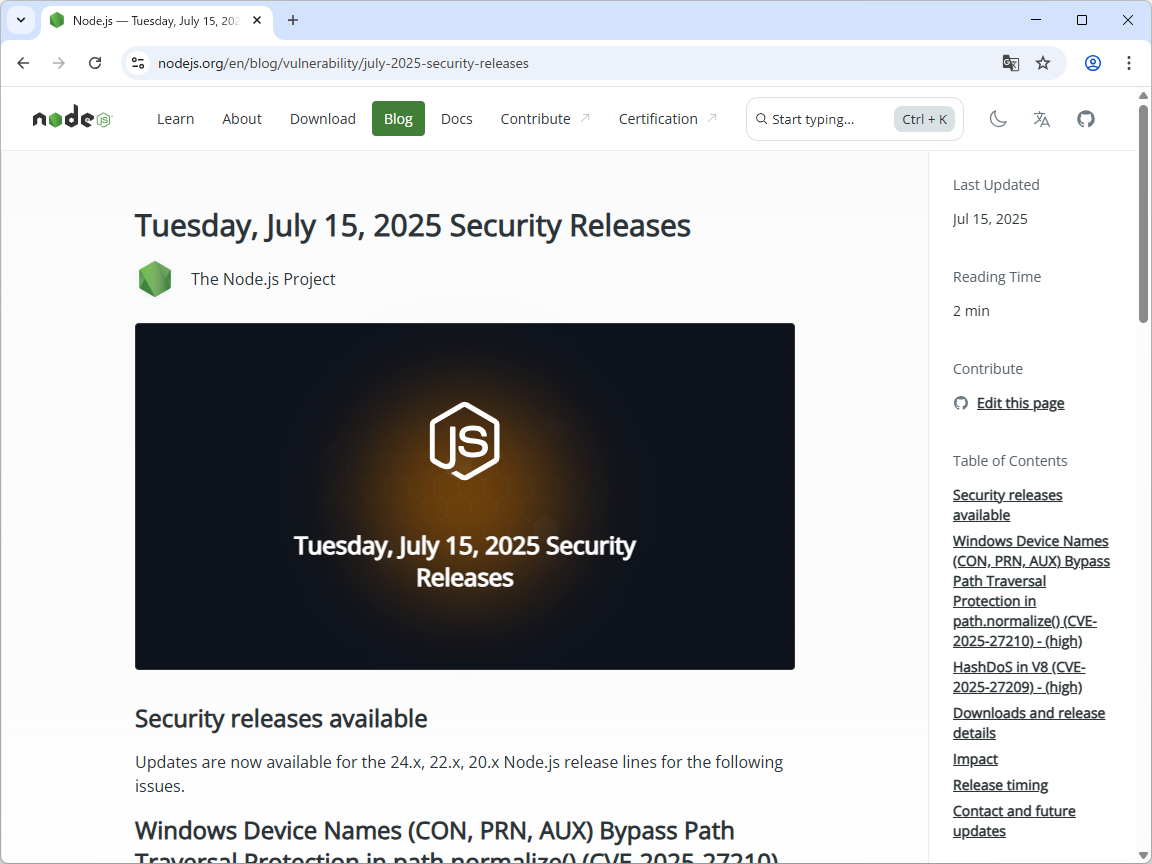Click the Node.js logo in the navbar

[x=70, y=117]
